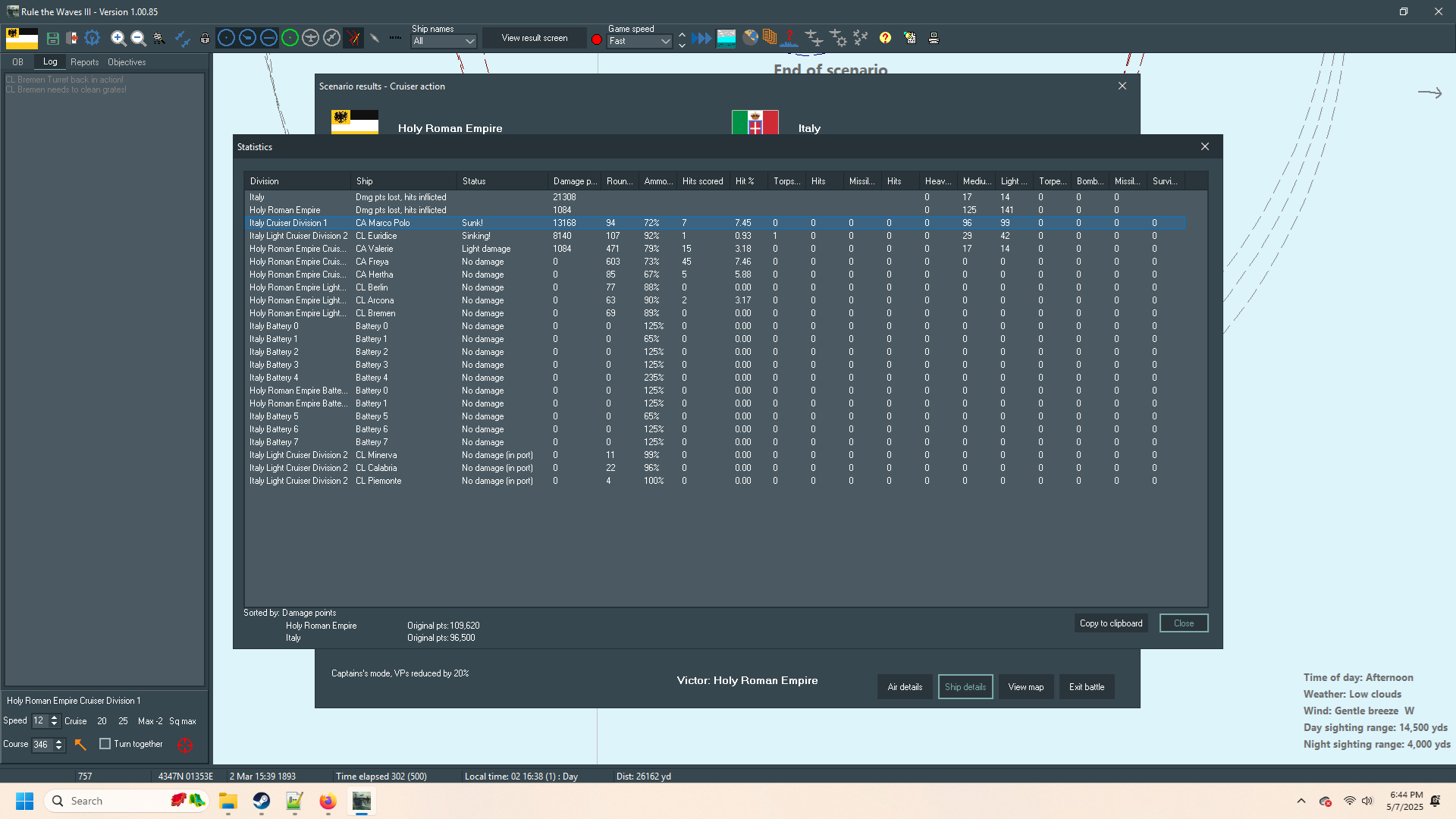Click the aircraft formation icon
The image size is (1456, 819).
(860, 38)
